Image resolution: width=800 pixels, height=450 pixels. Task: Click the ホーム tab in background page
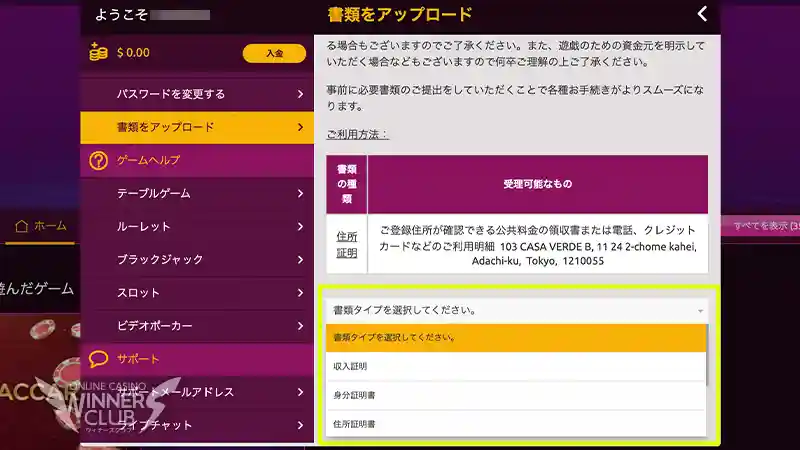[x=41, y=226]
